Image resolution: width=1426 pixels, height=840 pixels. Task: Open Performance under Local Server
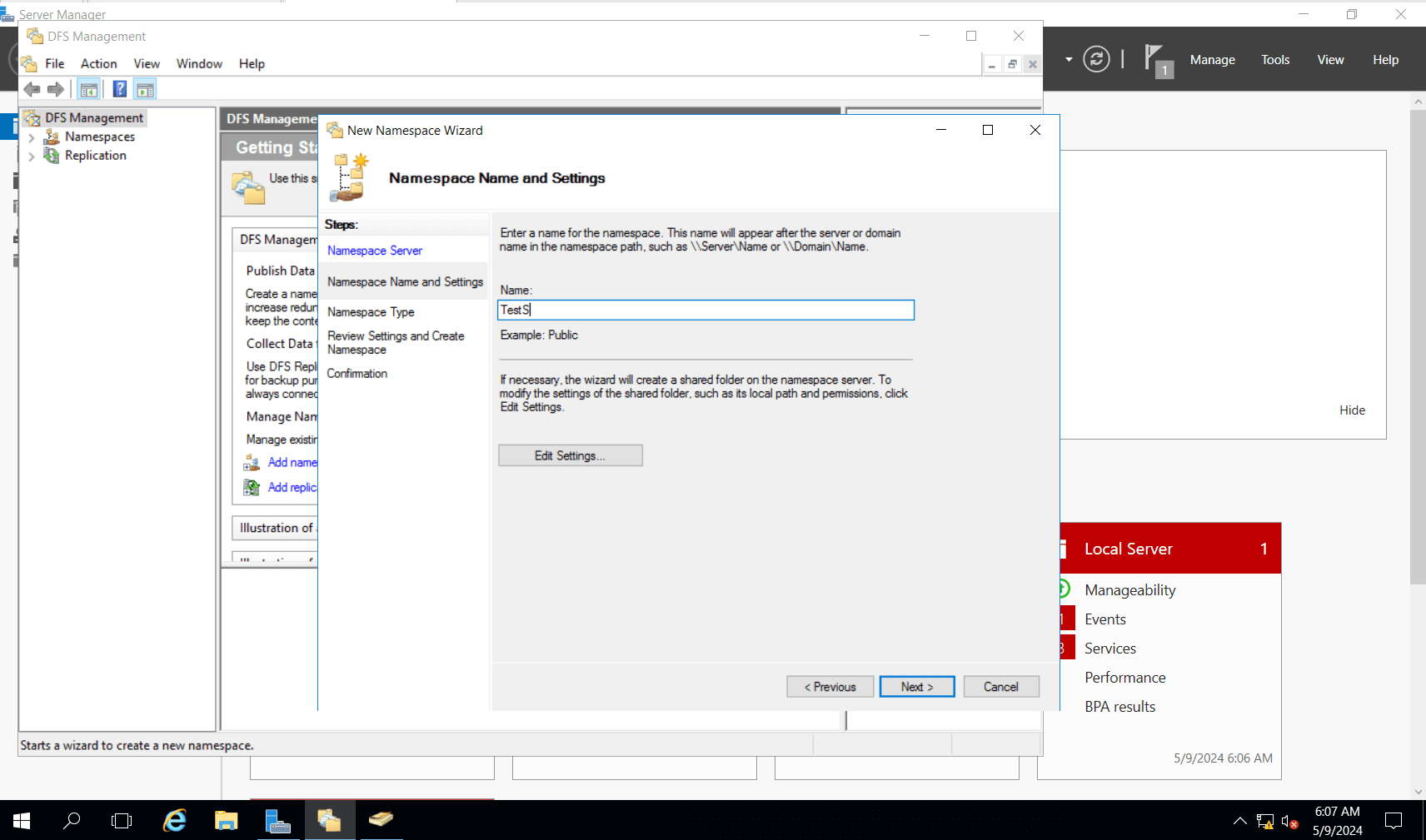(1125, 678)
